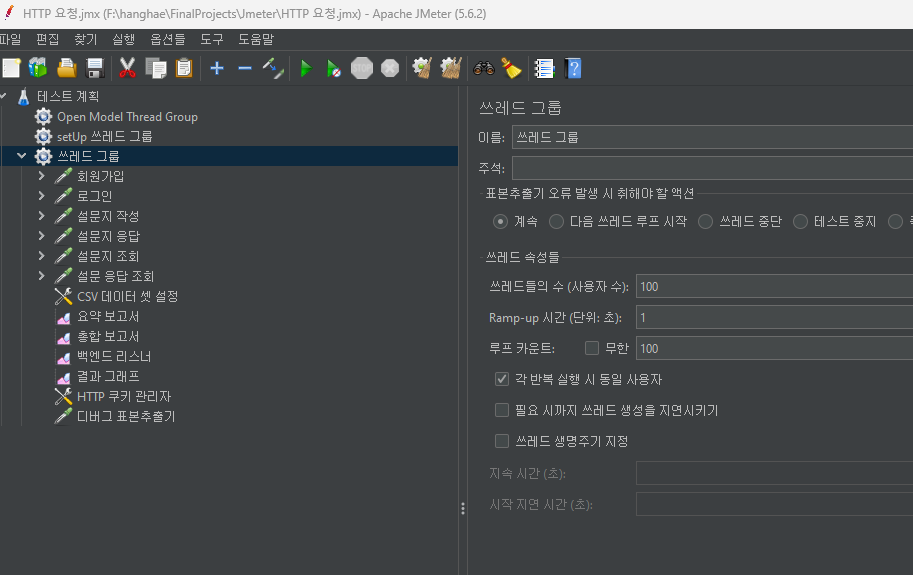This screenshot has width=913, height=575.
Task: Click the Stop test icon
Action: 362,68
